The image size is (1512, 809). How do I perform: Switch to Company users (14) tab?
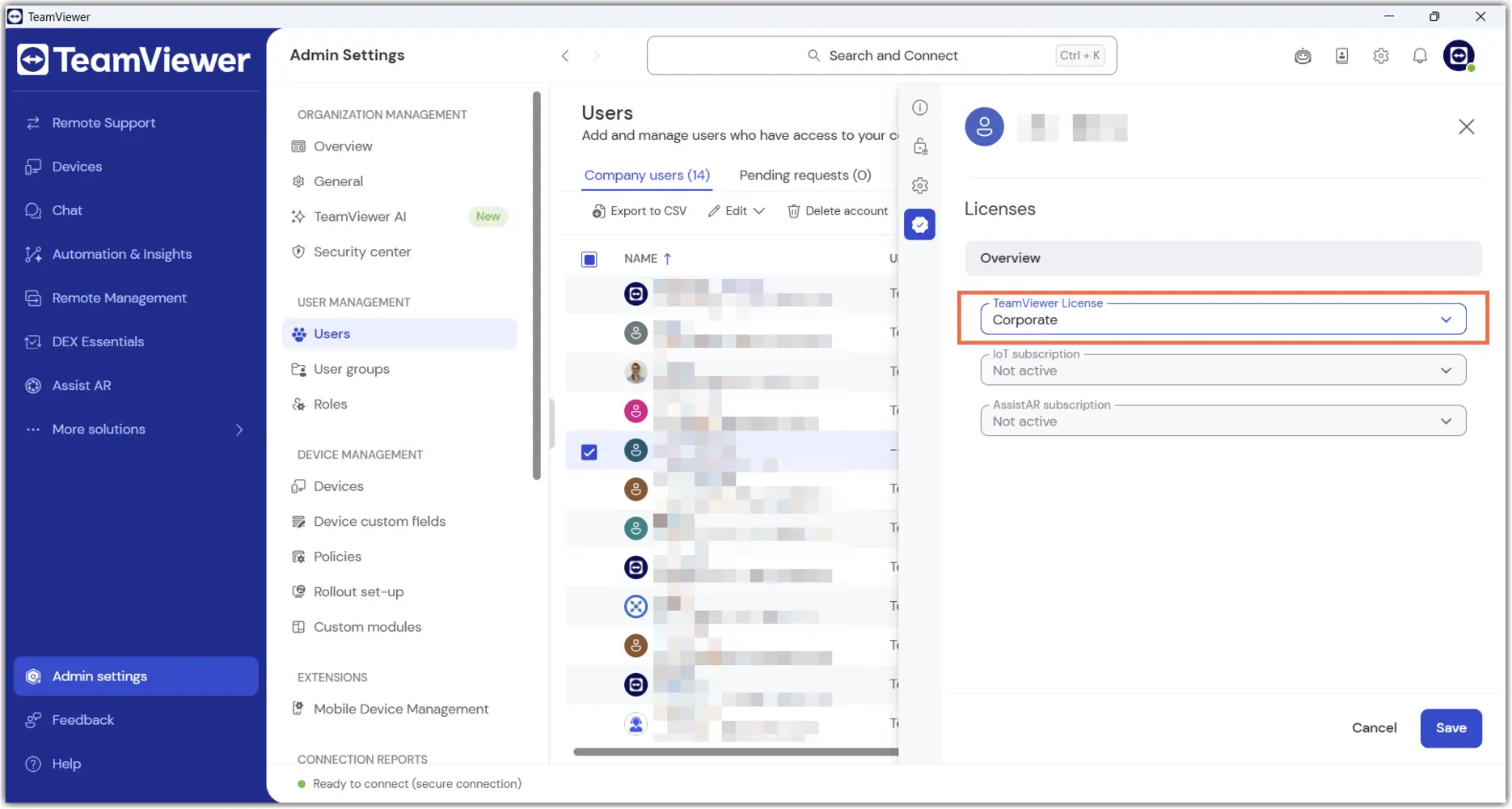coord(647,176)
